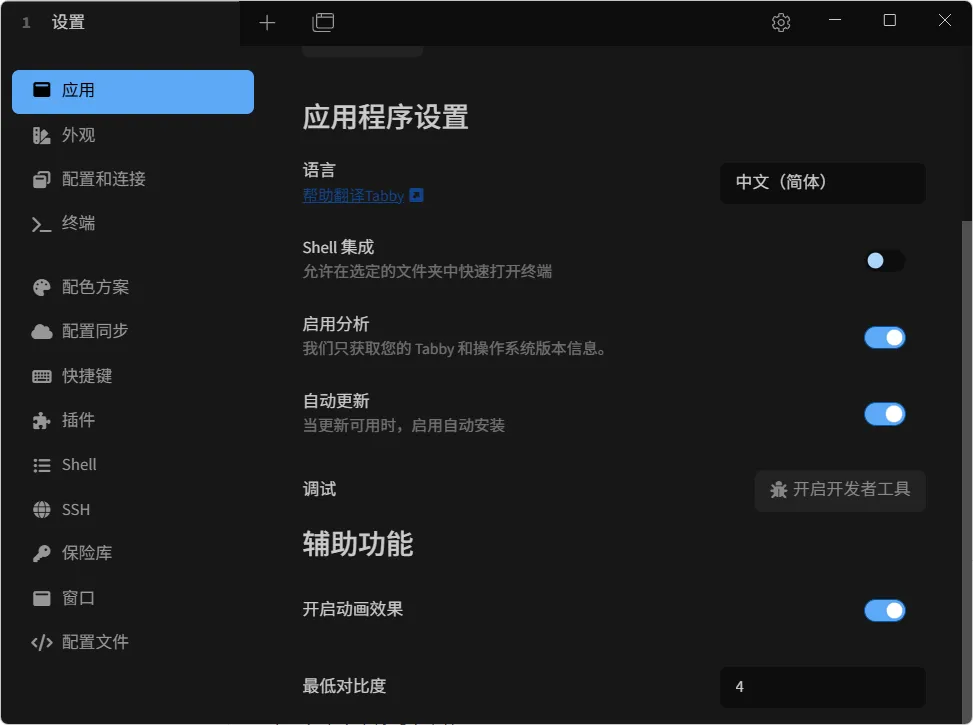Screen dimensions: 973x725
Task: Disable 开启动画效果 animation toggle
Action: coord(884,610)
